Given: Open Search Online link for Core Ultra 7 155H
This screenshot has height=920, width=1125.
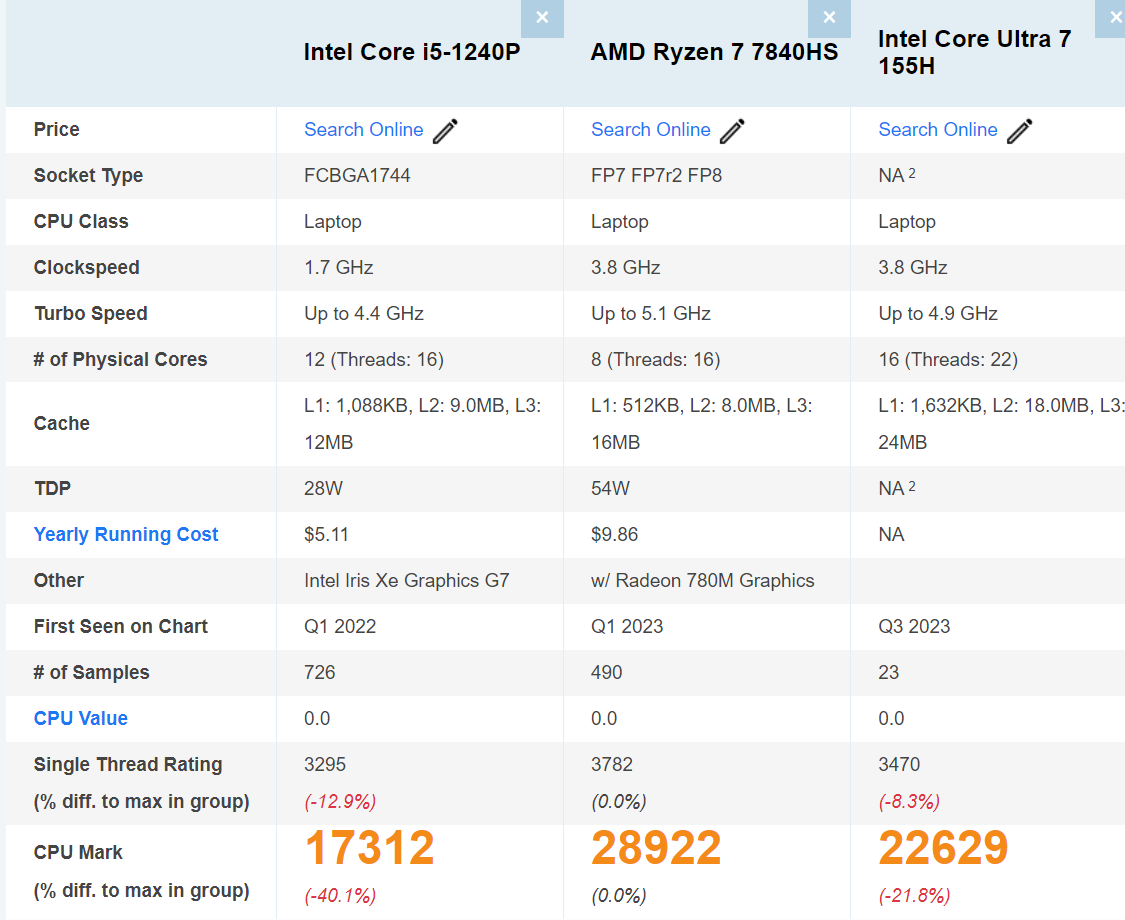Looking at the screenshot, I should tap(938, 130).
